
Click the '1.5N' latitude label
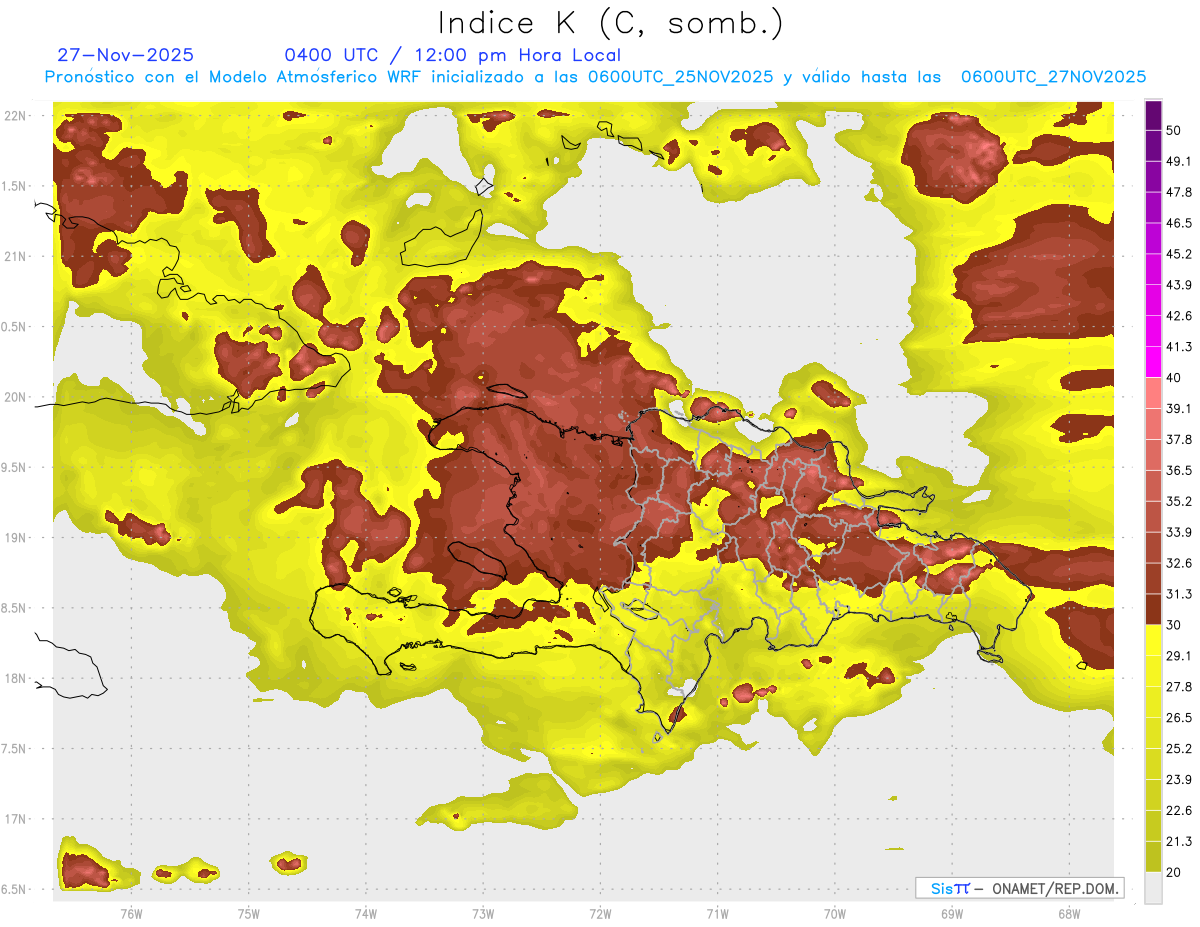click(15, 187)
